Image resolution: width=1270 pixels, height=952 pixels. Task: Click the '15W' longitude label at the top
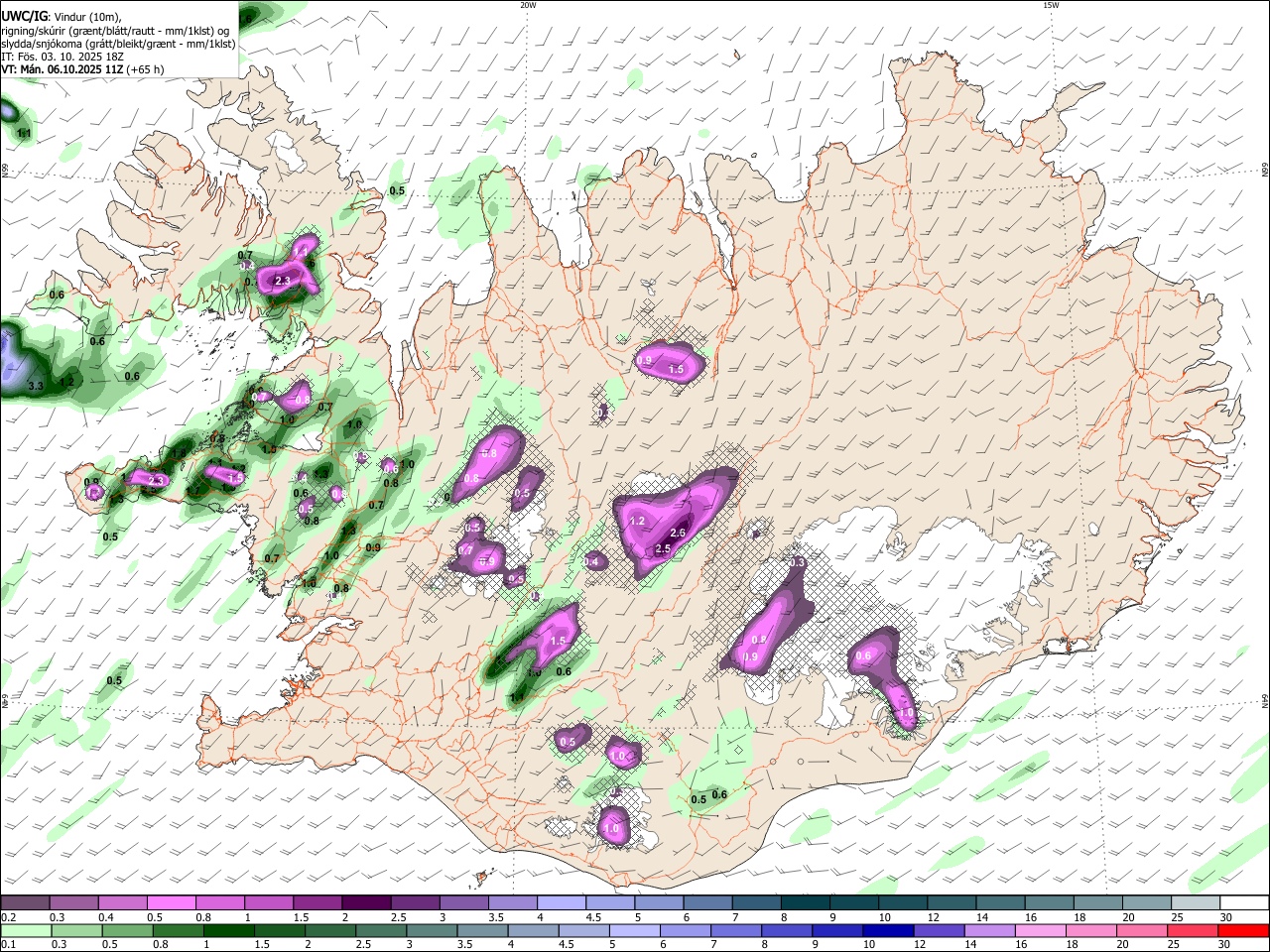click(x=1051, y=5)
